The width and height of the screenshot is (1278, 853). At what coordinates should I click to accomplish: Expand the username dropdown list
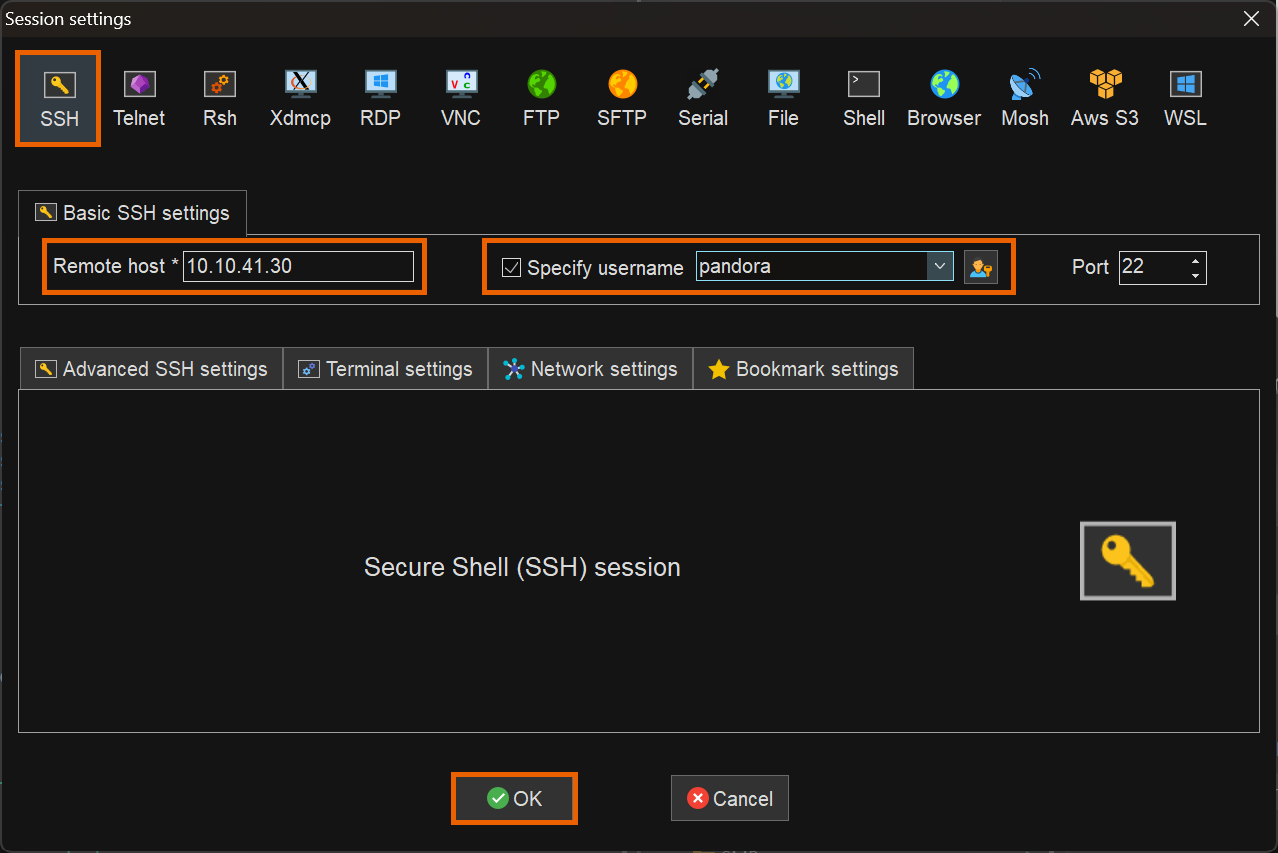[940, 267]
